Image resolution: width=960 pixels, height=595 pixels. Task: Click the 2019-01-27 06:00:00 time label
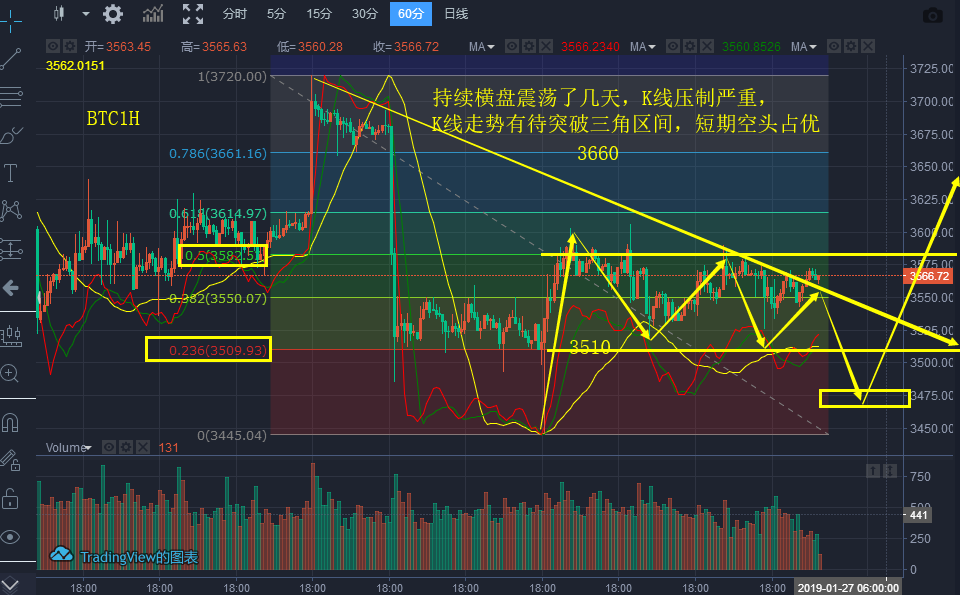[848, 588]
